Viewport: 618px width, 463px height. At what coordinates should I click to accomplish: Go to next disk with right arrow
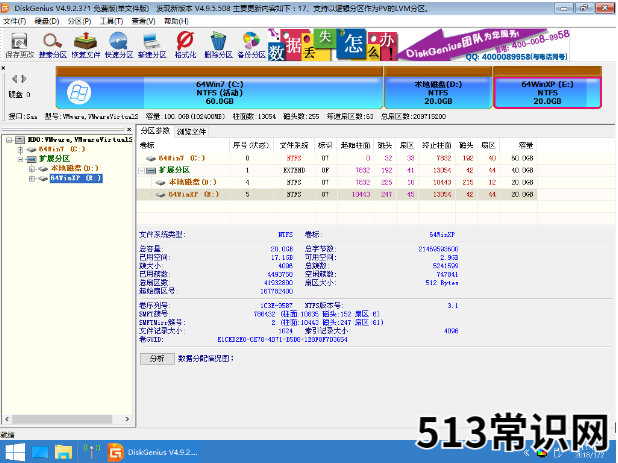tap(24, 79)
